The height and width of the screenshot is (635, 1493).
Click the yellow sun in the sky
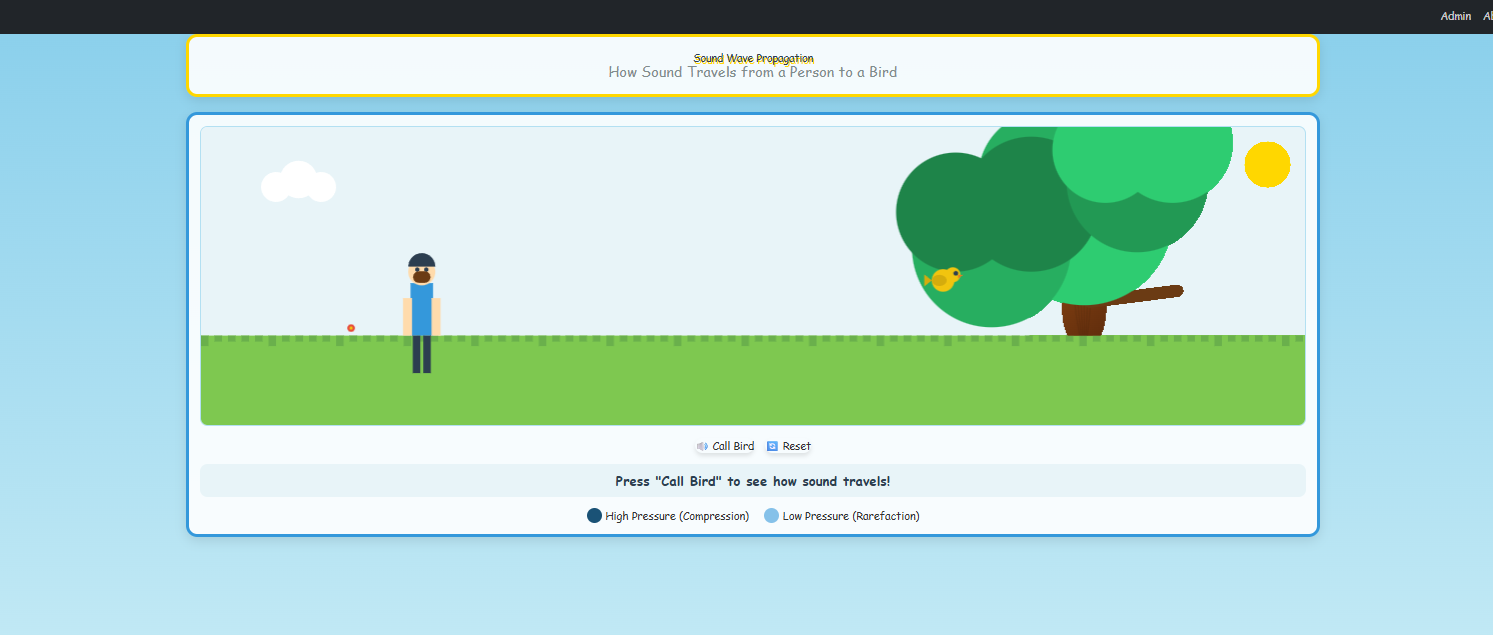point(1267,164)
